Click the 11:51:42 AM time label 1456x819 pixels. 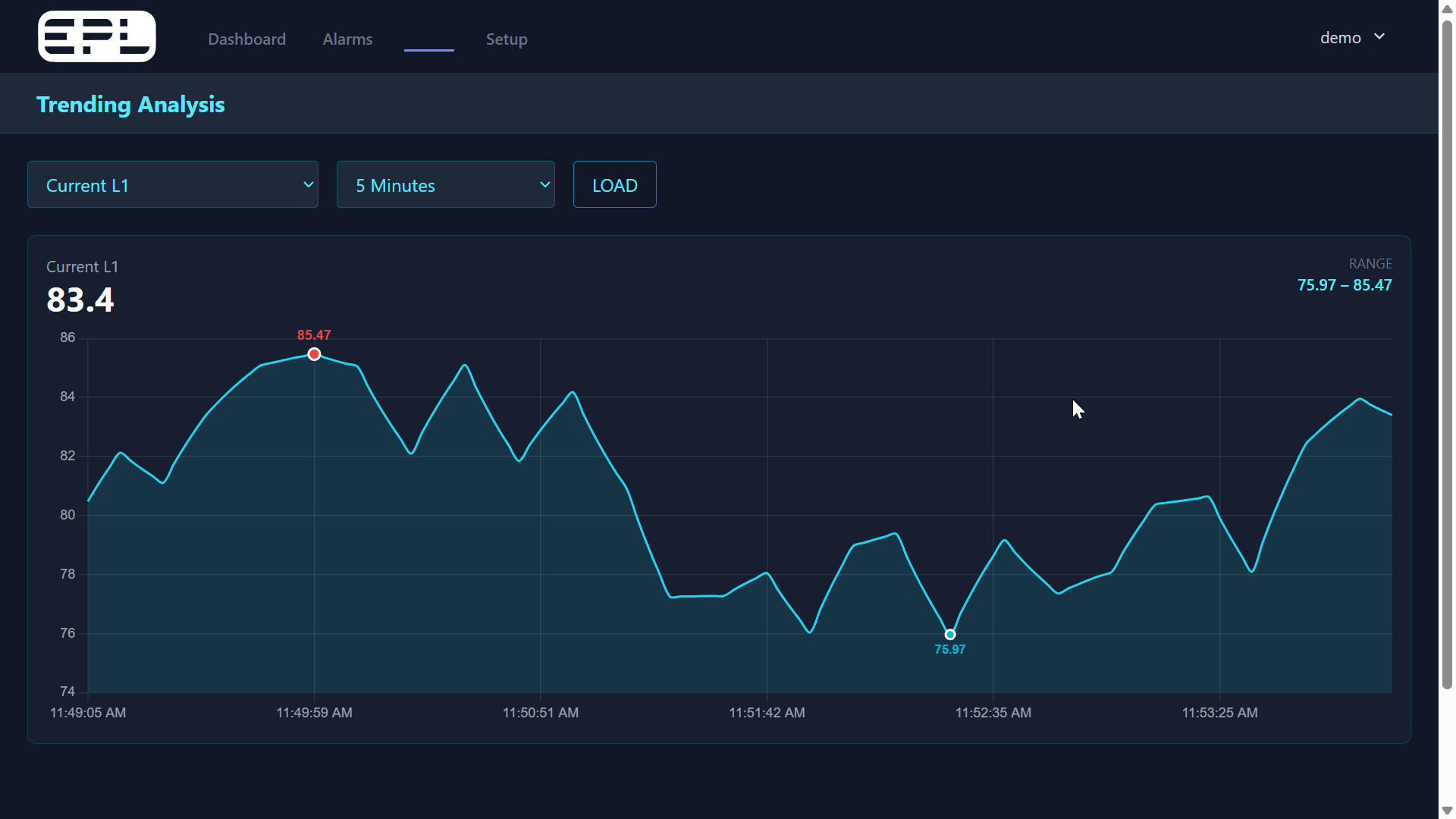tap(767, 713)
